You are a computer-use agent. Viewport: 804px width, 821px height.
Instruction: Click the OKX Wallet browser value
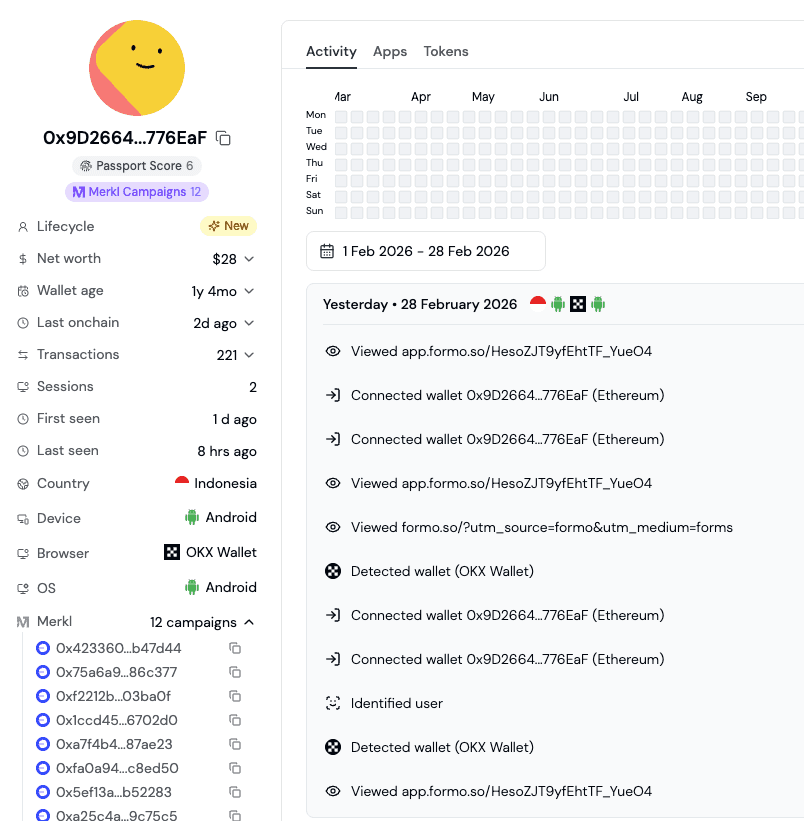click(221, 552)
